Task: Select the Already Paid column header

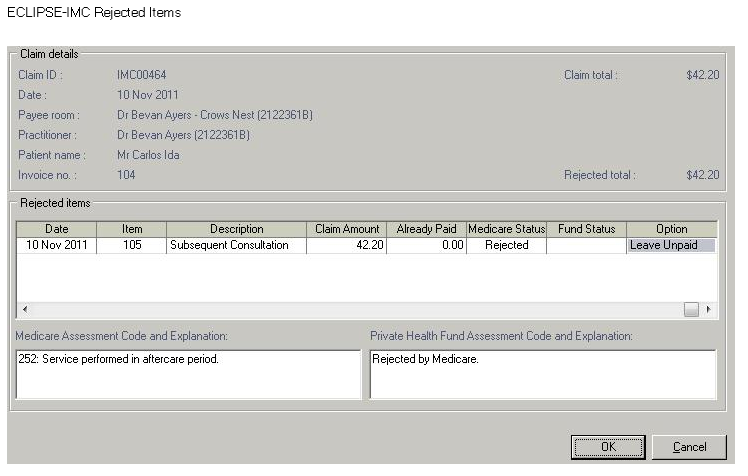Action: tap(426, 229)
